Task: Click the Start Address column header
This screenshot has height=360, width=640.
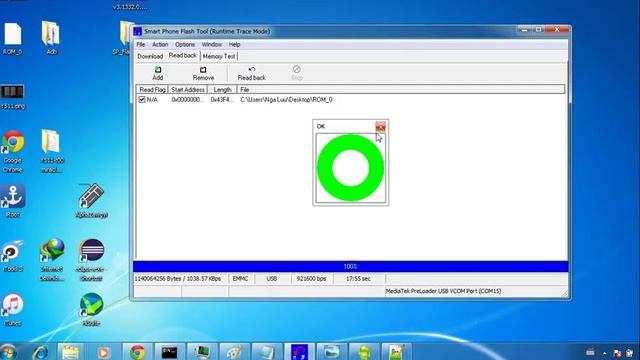Action: 188,89
